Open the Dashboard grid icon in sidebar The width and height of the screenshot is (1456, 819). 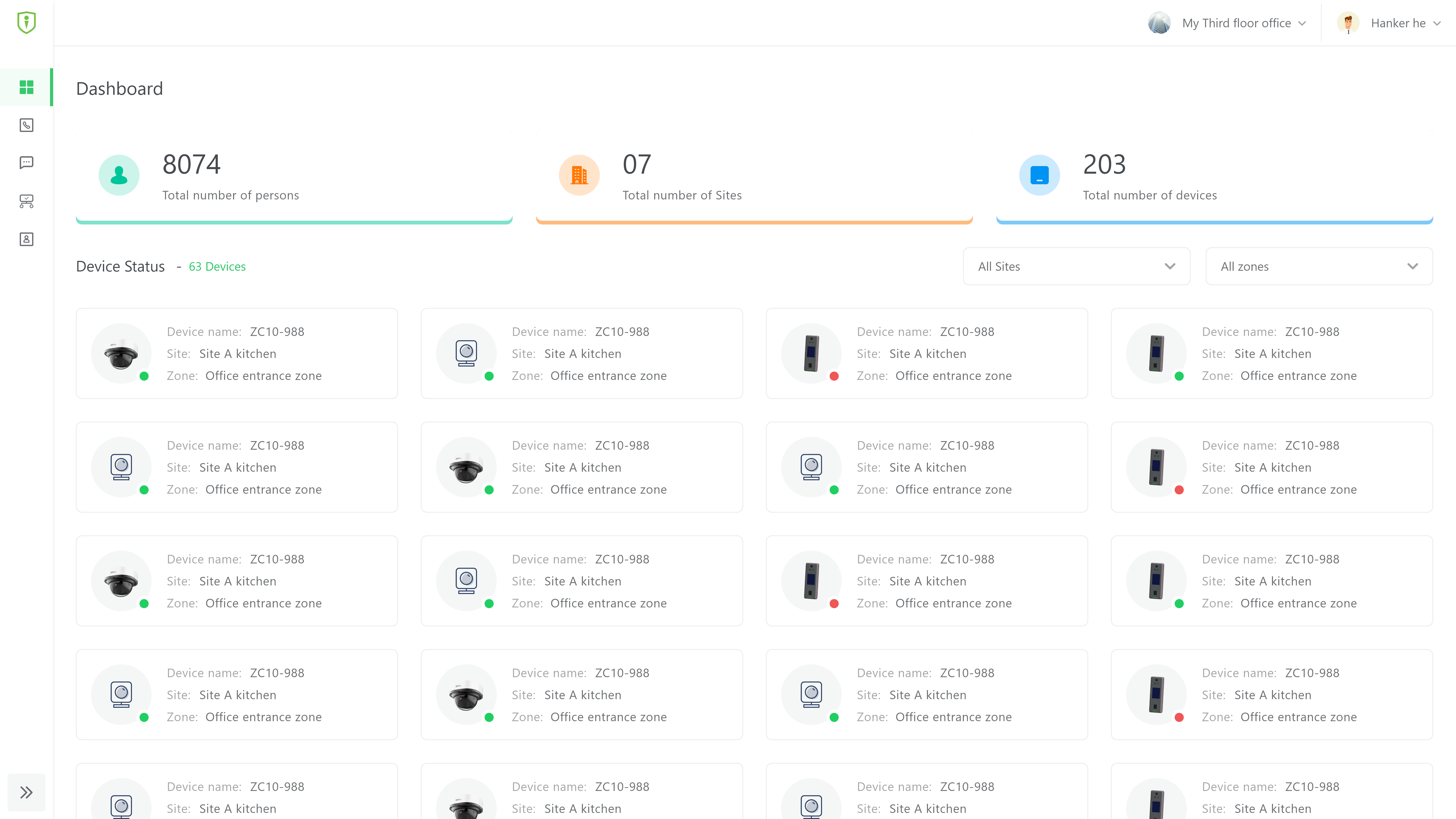(x=27, y=87)
